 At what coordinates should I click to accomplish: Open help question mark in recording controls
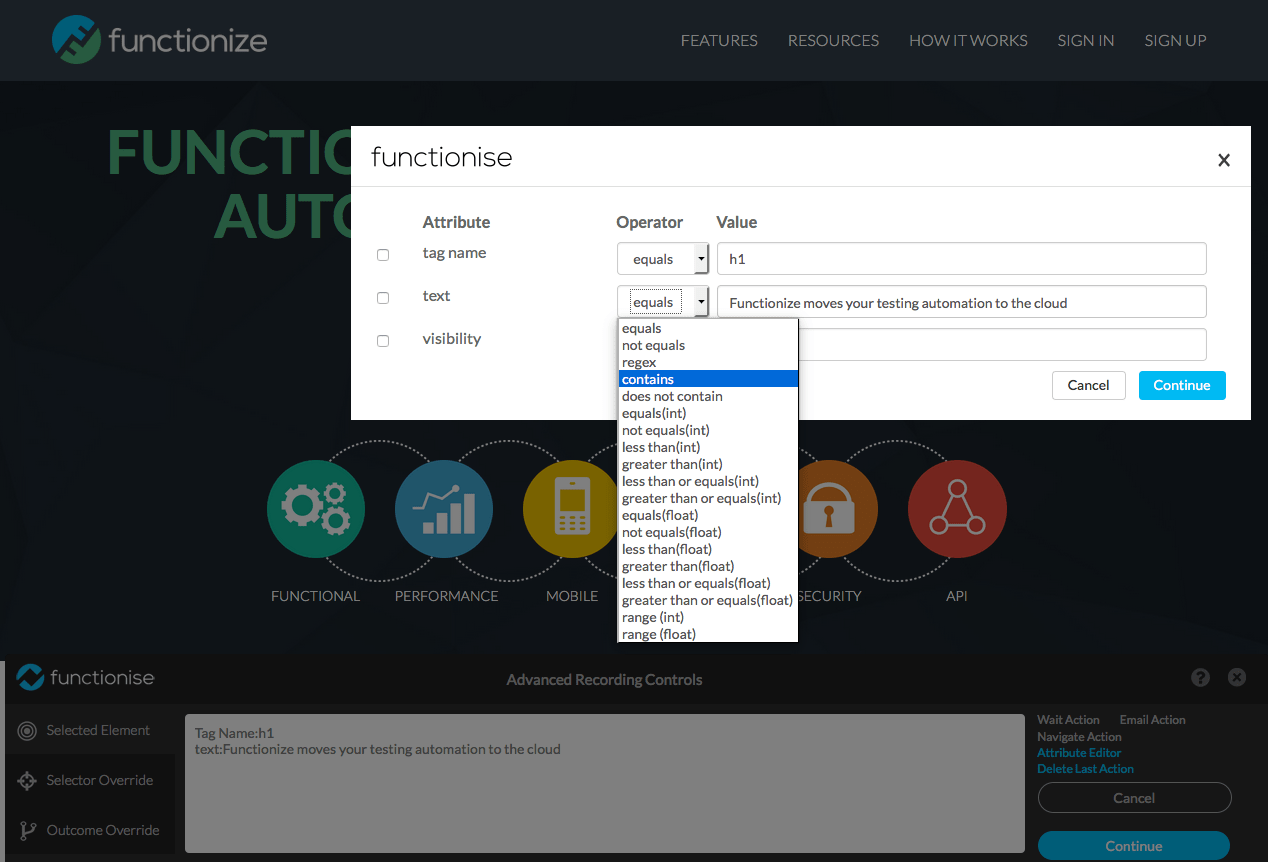(x=1201, y=677)
